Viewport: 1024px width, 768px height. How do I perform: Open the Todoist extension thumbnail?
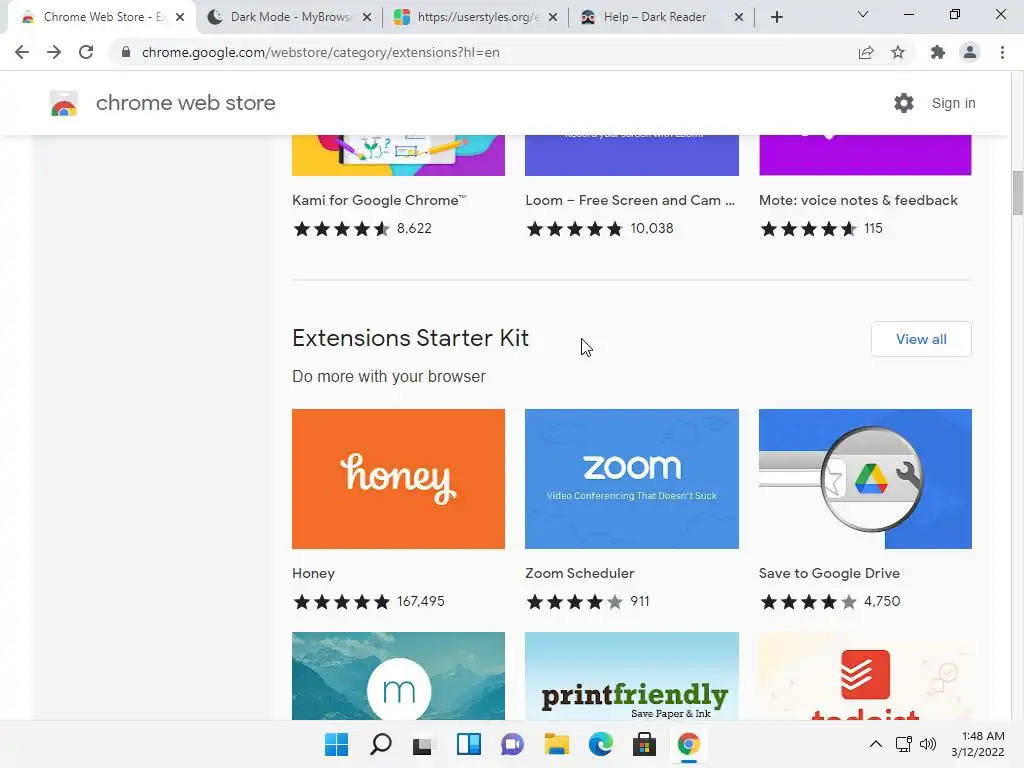point(865,676)
